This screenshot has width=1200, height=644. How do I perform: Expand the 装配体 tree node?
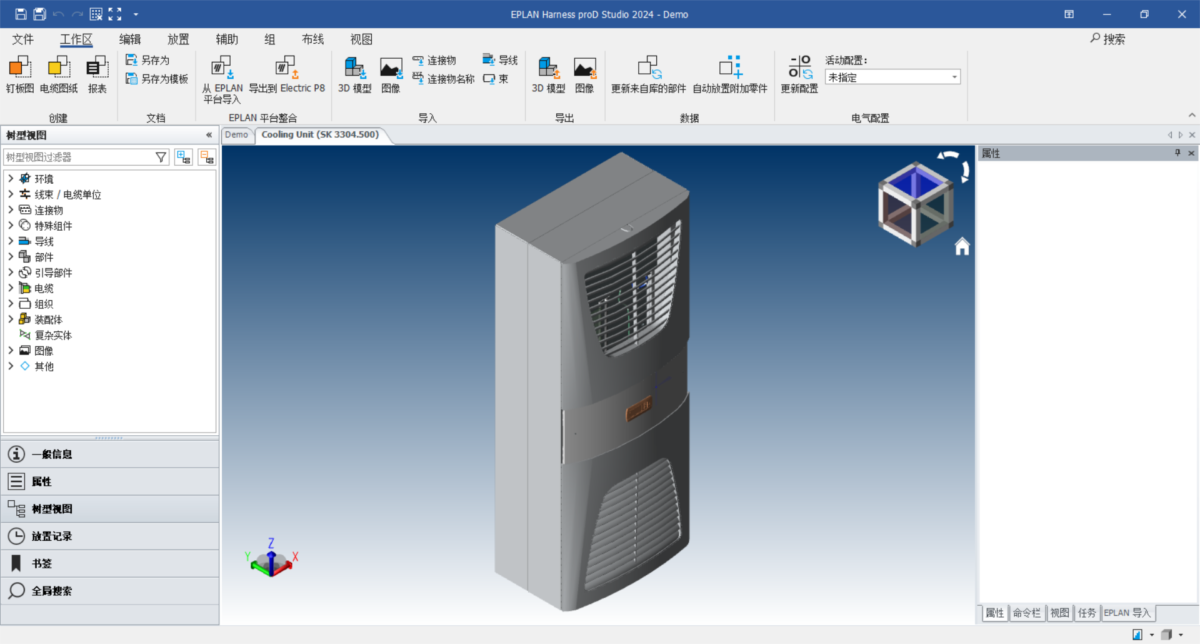[10, 319]
